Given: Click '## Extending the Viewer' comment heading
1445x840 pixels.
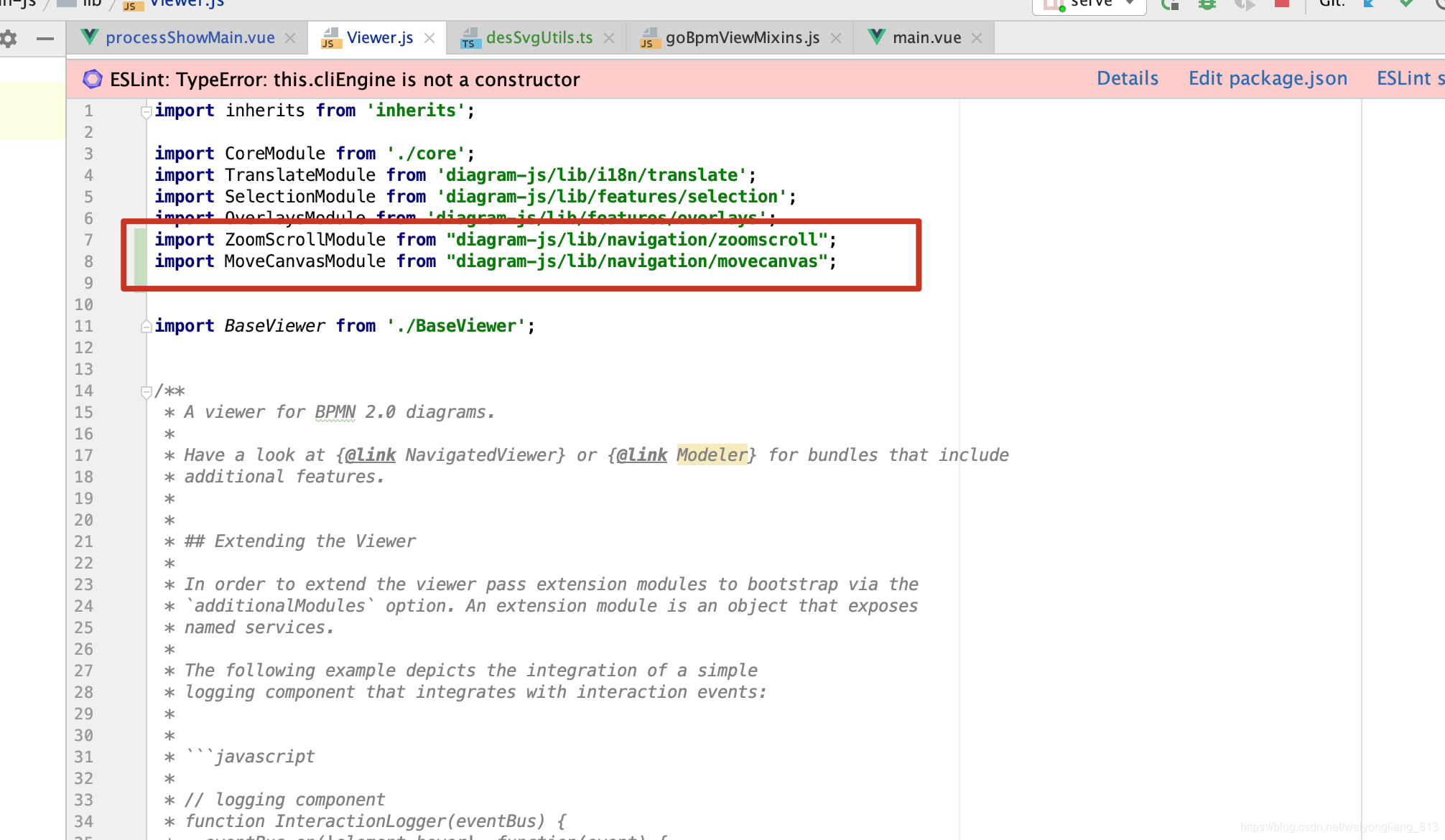Looking at the screenshot, I should point(300,541).
